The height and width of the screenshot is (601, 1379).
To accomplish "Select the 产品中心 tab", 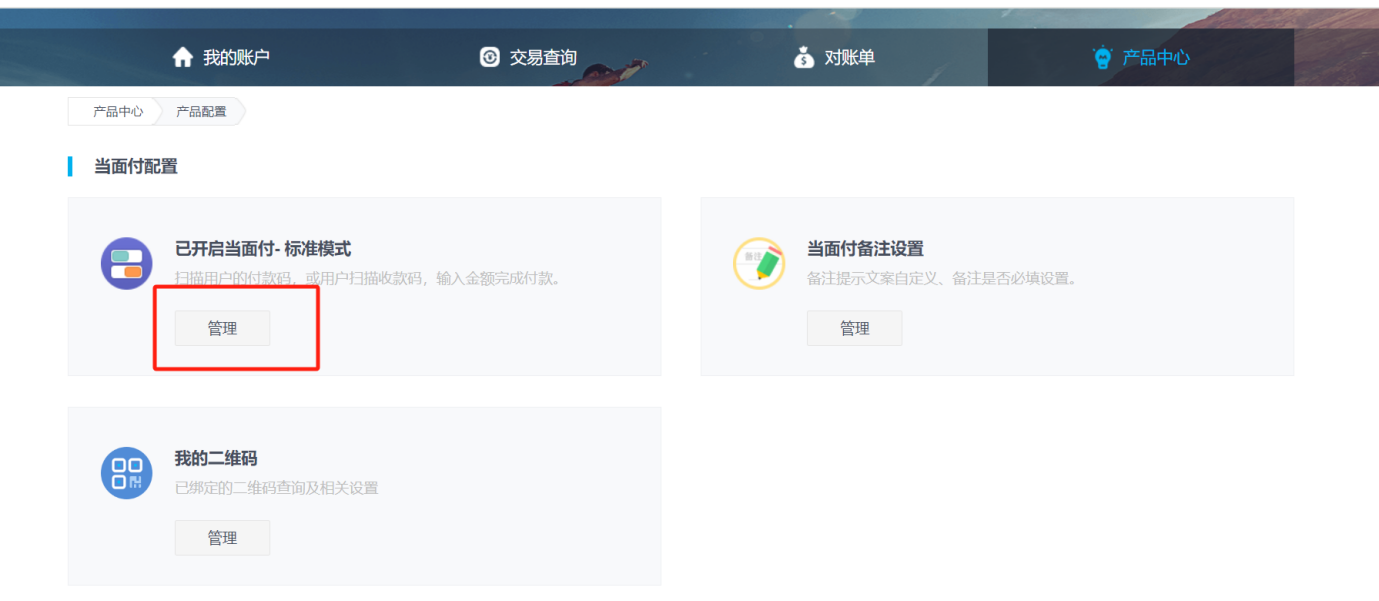I will pos(1141,58).
